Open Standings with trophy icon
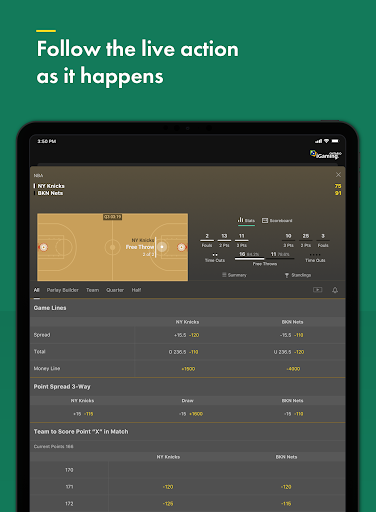 [x=298, y=275]
